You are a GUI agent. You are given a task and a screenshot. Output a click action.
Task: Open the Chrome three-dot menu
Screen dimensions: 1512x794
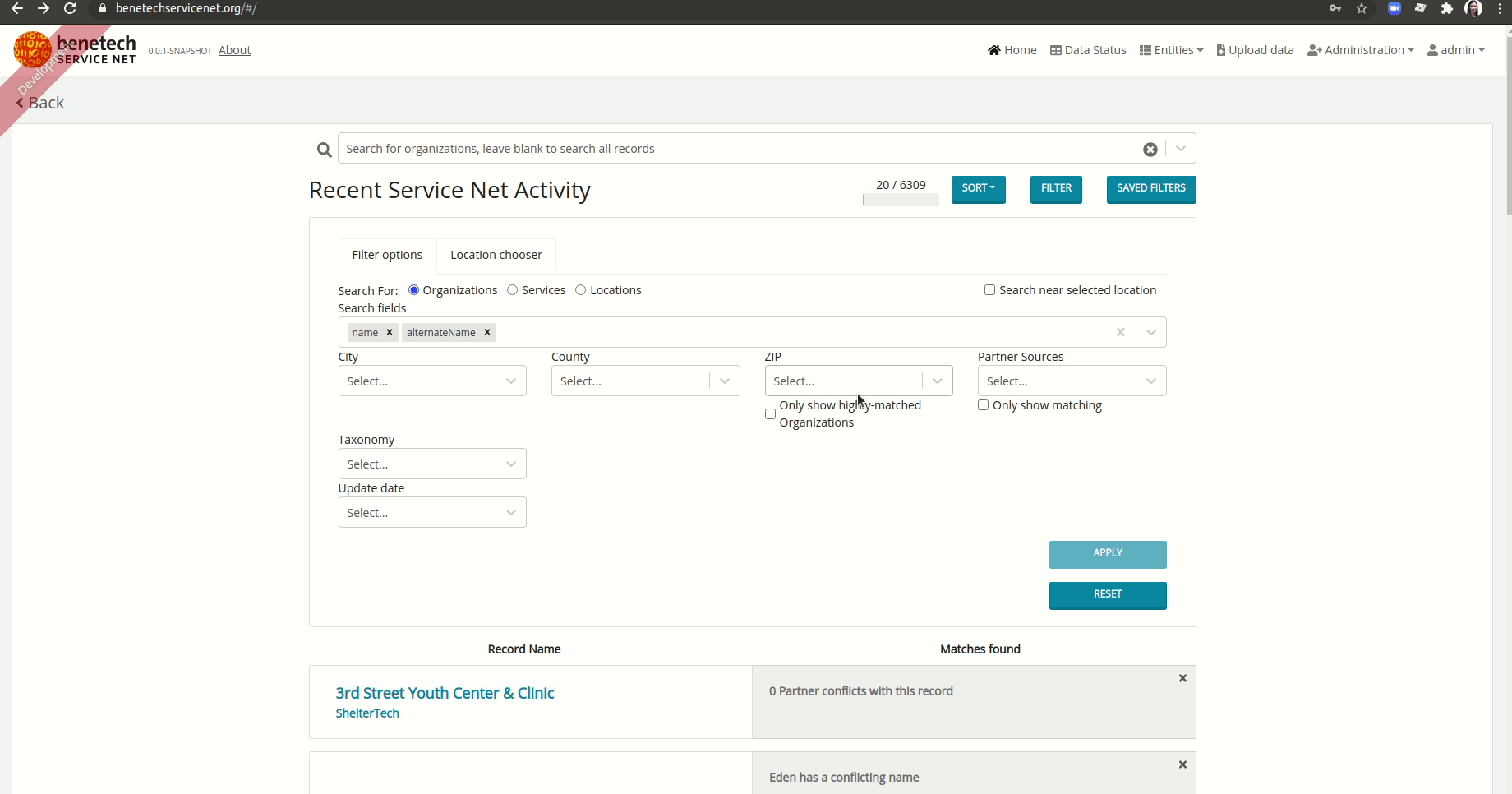coord(1500,8)
